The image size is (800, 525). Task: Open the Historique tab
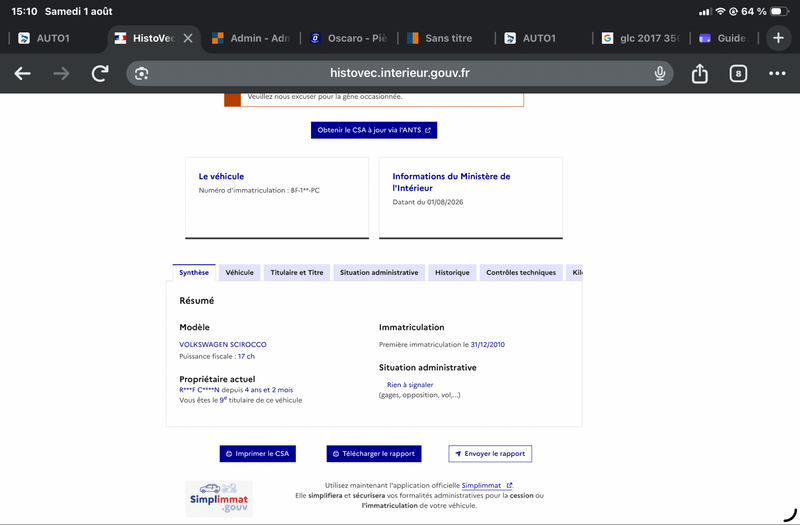point(452,272)
